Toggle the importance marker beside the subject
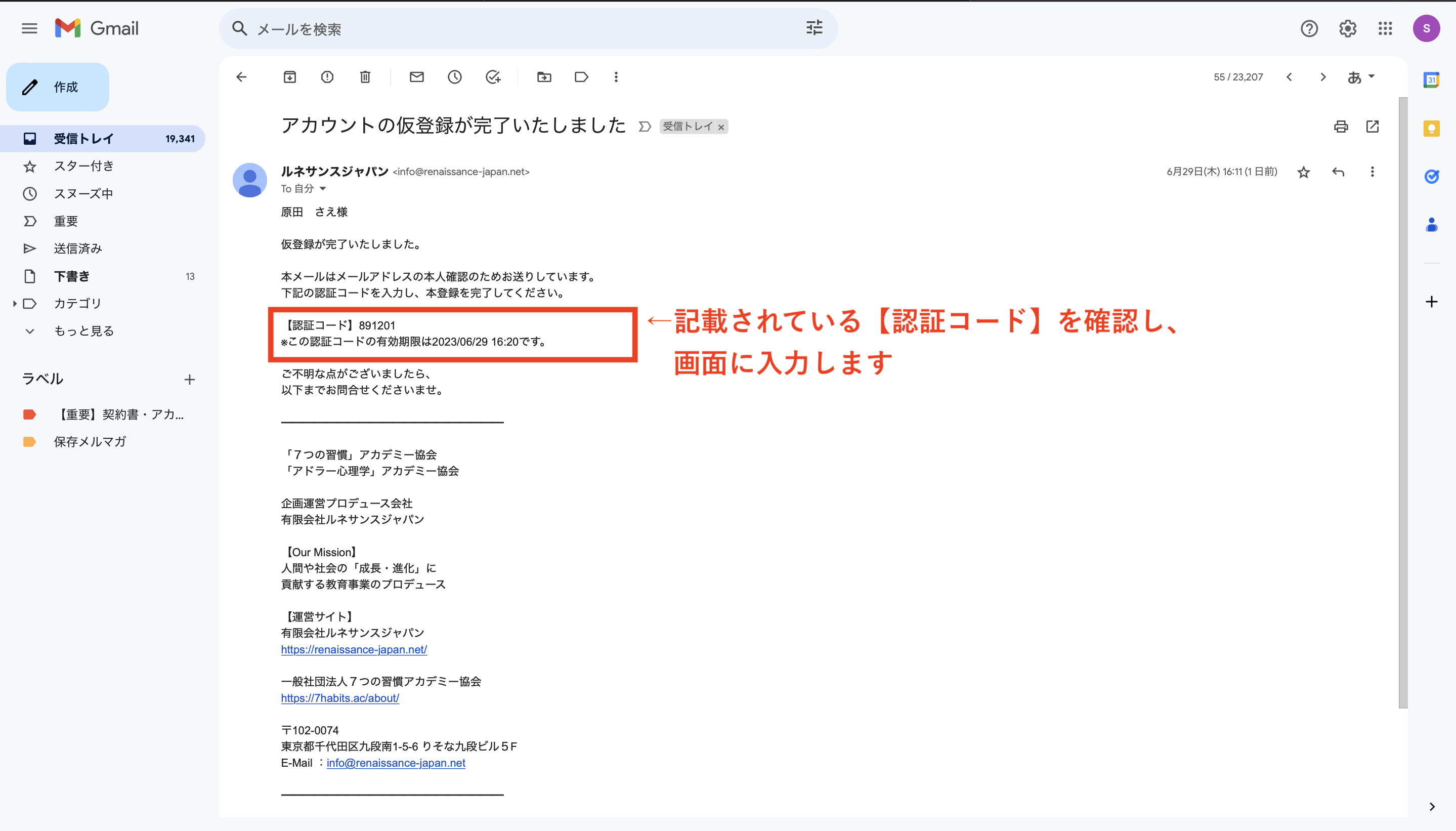Screen dimensions: 1456x831 645,127
